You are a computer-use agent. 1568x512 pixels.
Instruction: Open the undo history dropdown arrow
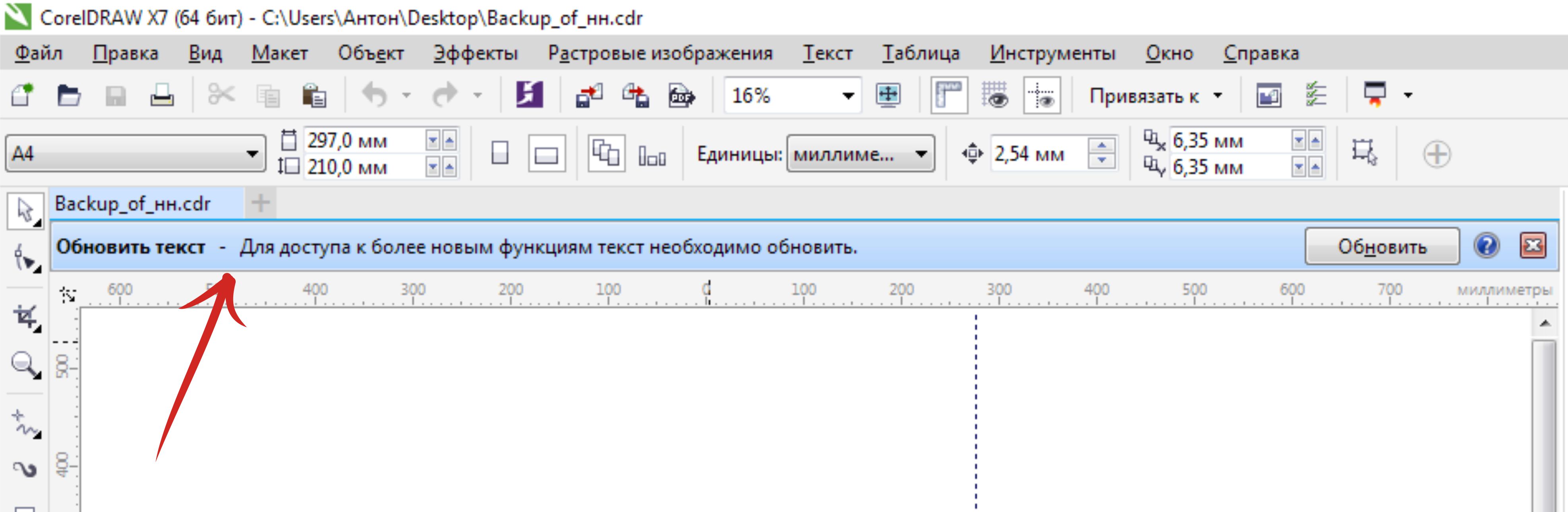(x=406, y=95)
